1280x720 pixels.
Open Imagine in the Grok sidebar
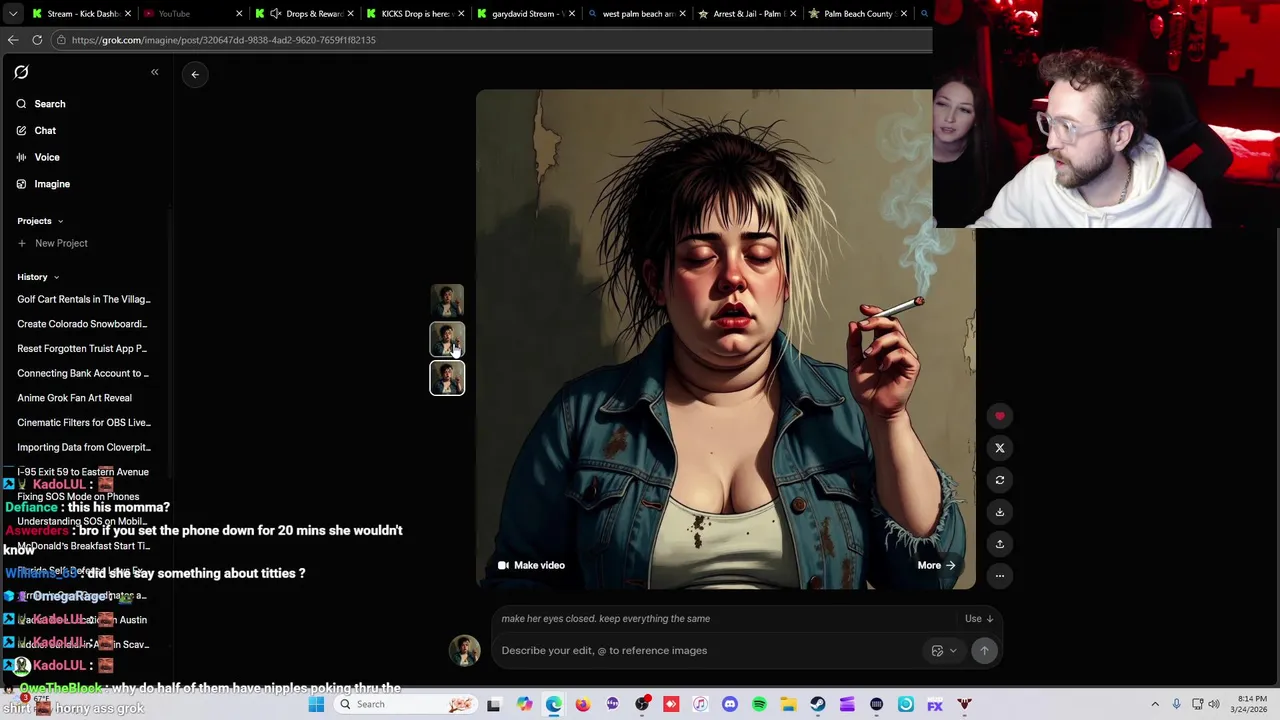point(43,184)
